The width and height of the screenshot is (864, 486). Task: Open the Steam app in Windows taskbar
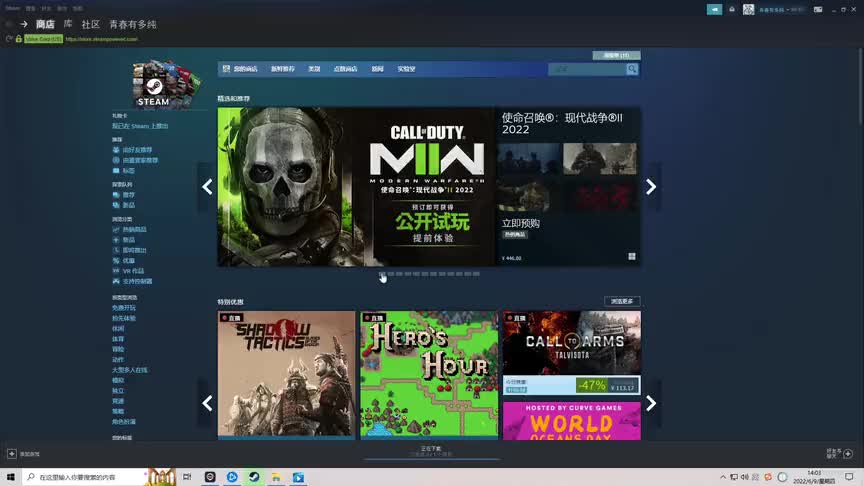[x=254, y=477]
